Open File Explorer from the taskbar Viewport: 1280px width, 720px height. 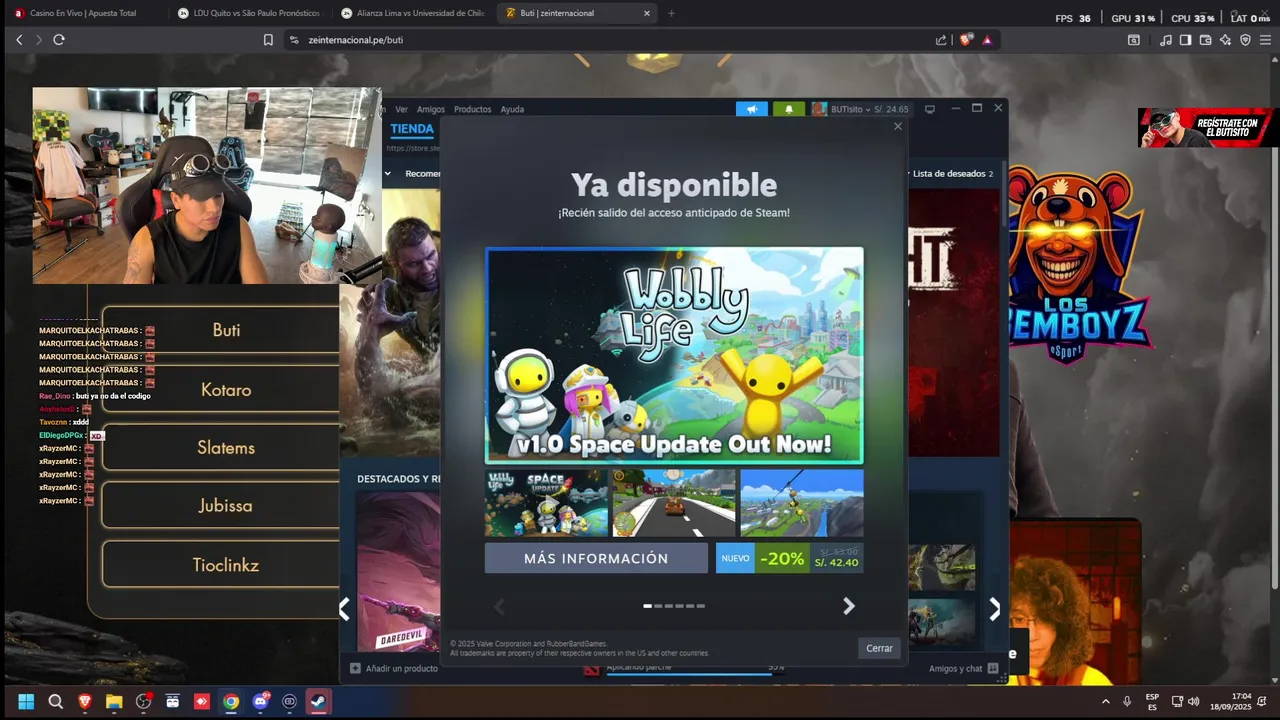pos(113,702)
